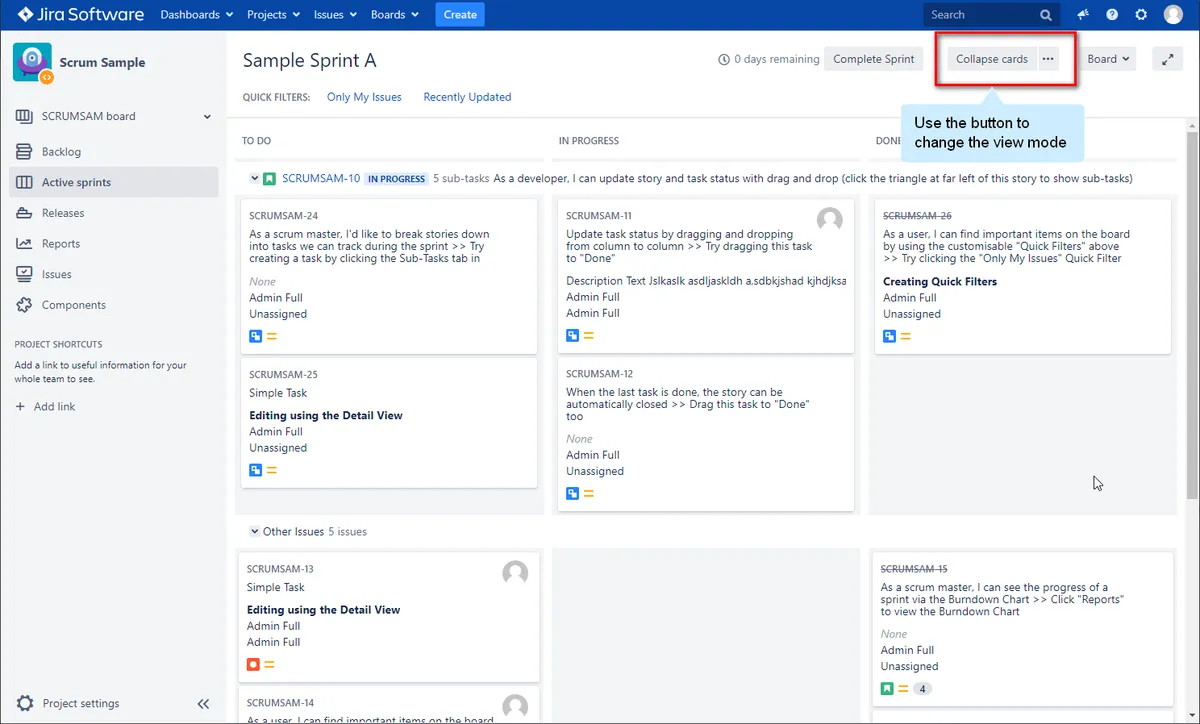The height and width of the screenshot is (724, 1200).
Task: Open the help question mark icon
Action: (x=1112, y=15)
